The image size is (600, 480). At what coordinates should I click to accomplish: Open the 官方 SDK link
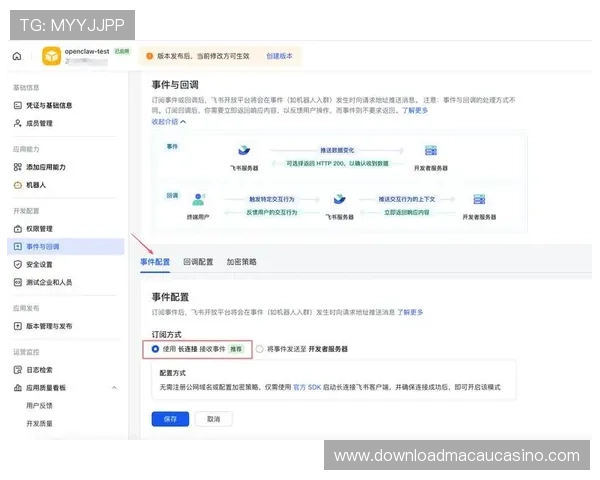coord(307,387)
